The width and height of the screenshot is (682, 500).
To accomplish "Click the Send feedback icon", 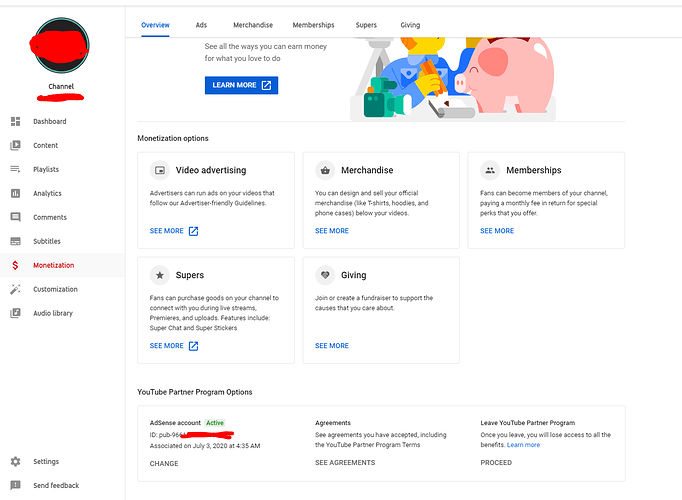I will pyautogui.click(x=15, y=485).
